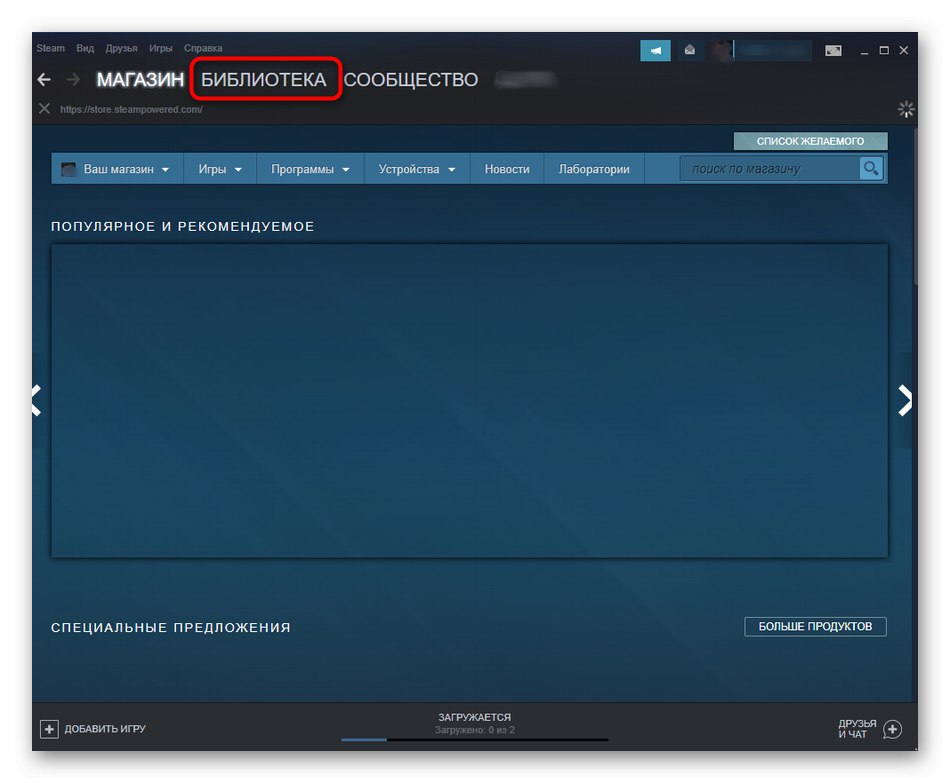The height and width of the screenshot is (783, 950).
Task: Click the store URL address text
Action: 131,109
